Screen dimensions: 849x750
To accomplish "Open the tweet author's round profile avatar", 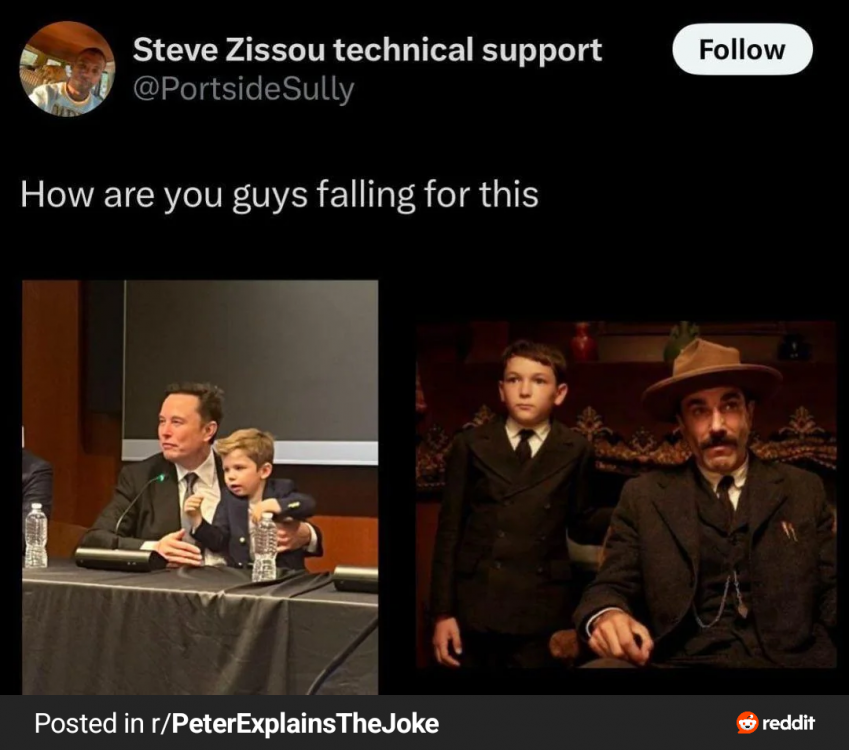I will (67, 69).
